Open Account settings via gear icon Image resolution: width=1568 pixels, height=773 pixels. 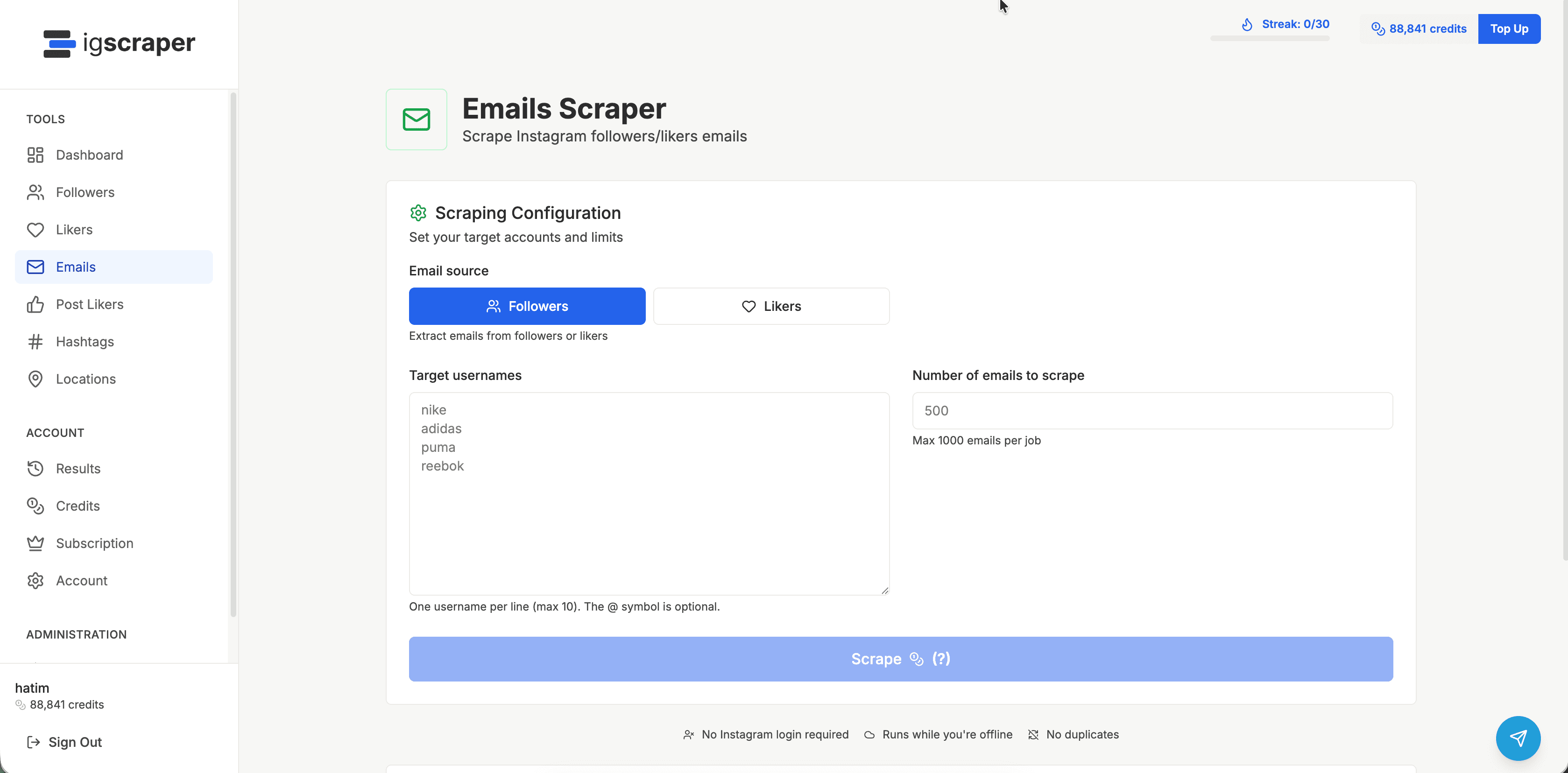pyautogui.click(x=35, y=580)
